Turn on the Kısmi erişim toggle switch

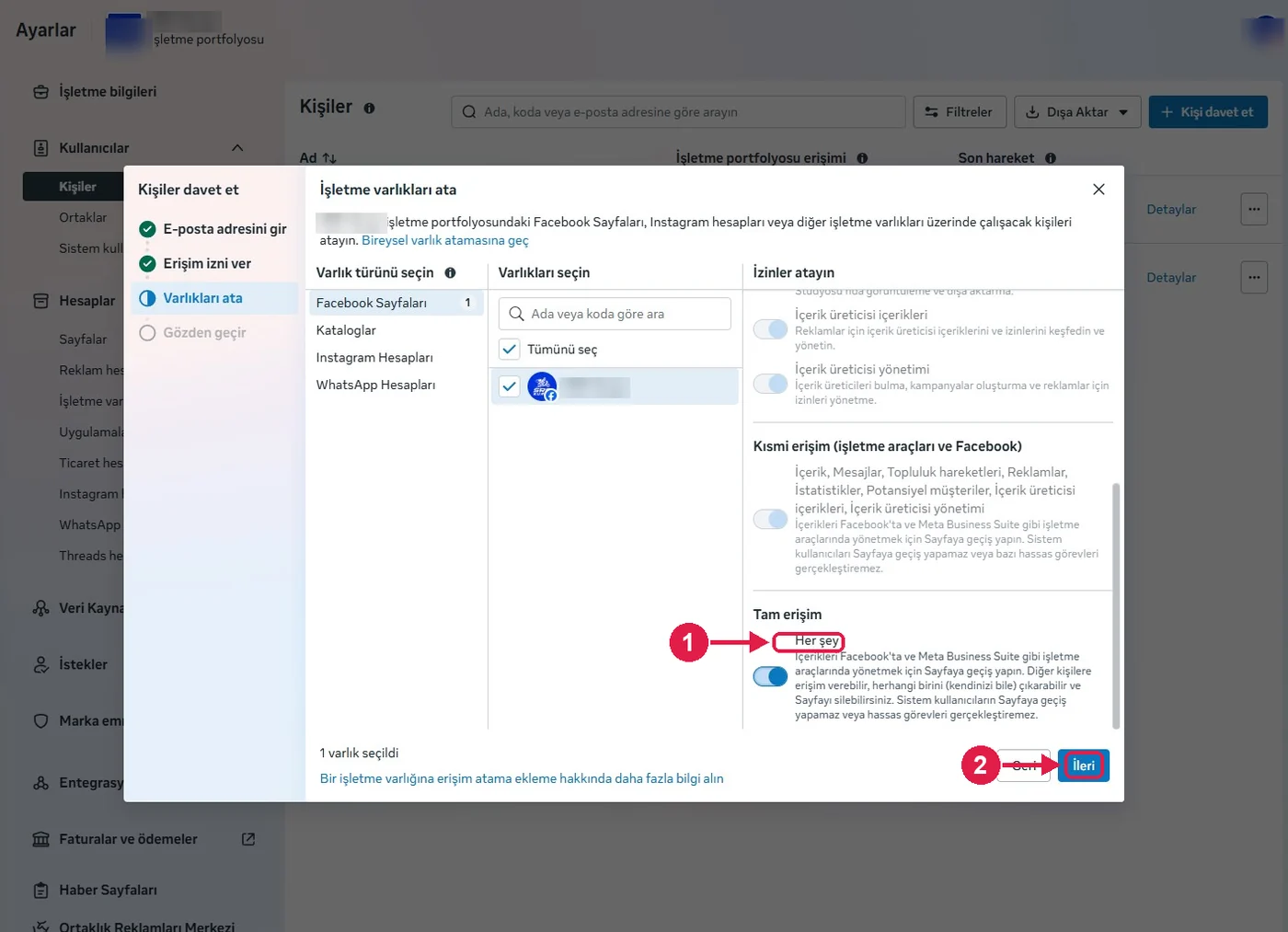[x=770, y=519]
